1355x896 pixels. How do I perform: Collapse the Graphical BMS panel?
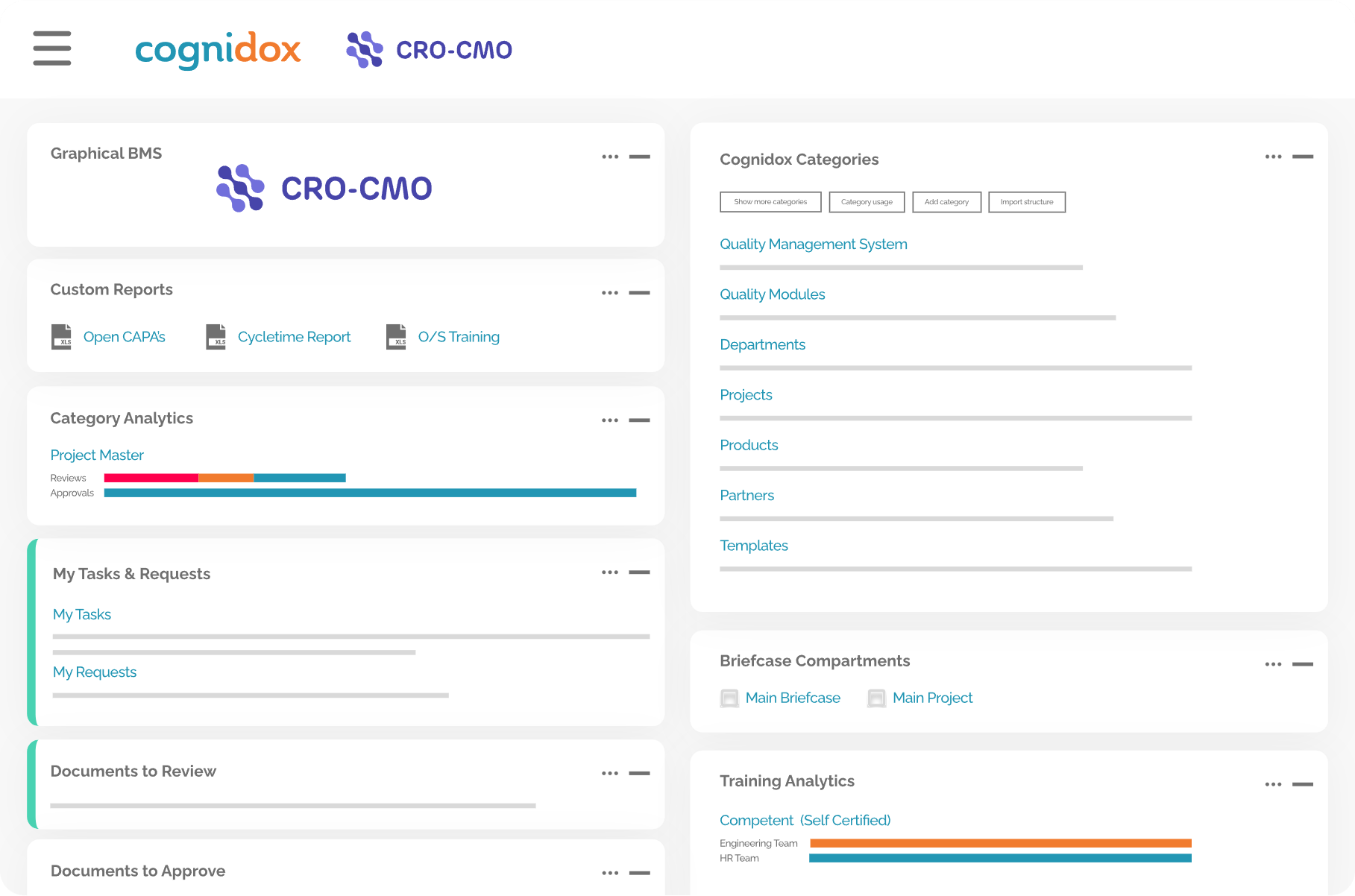639,157
